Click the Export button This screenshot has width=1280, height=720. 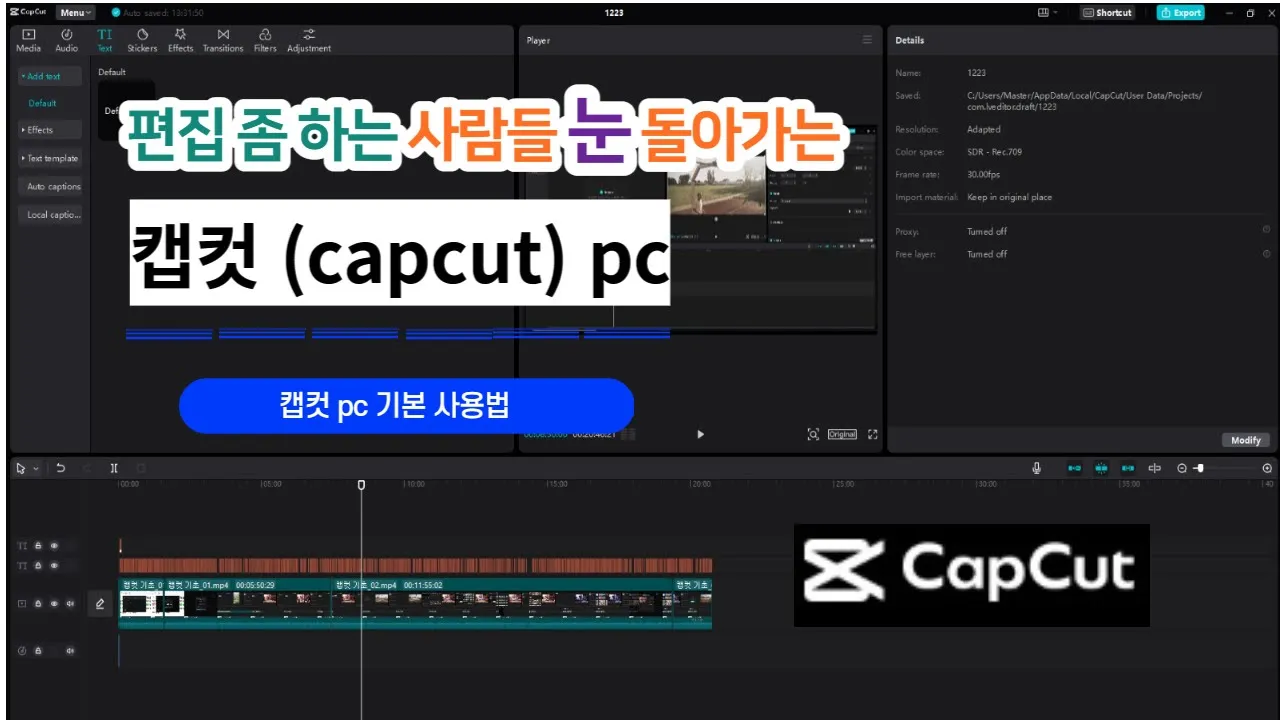click(1181, 13)
